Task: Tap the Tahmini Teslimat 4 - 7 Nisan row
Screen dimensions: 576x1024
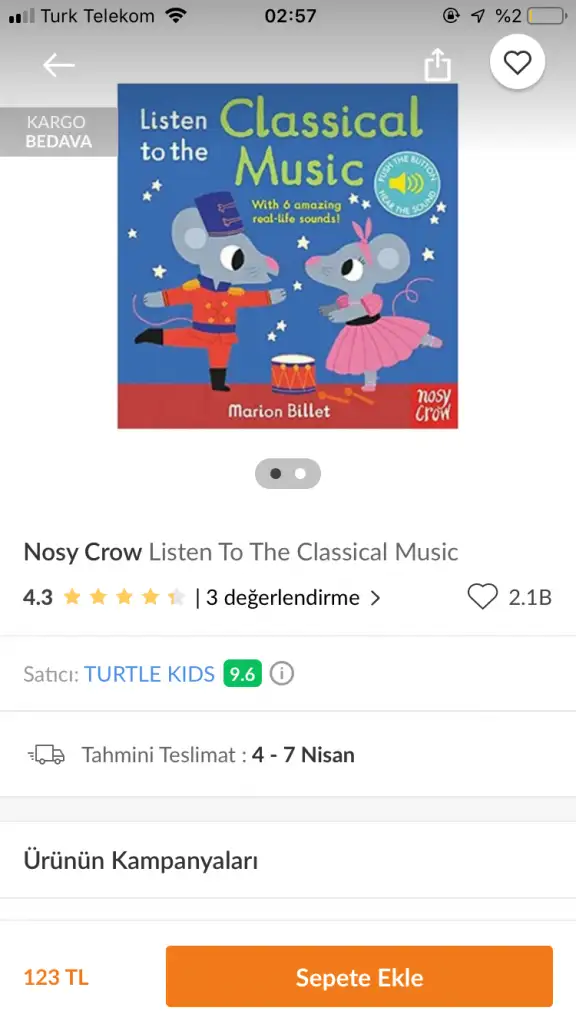Action: (x=288, y=754)
